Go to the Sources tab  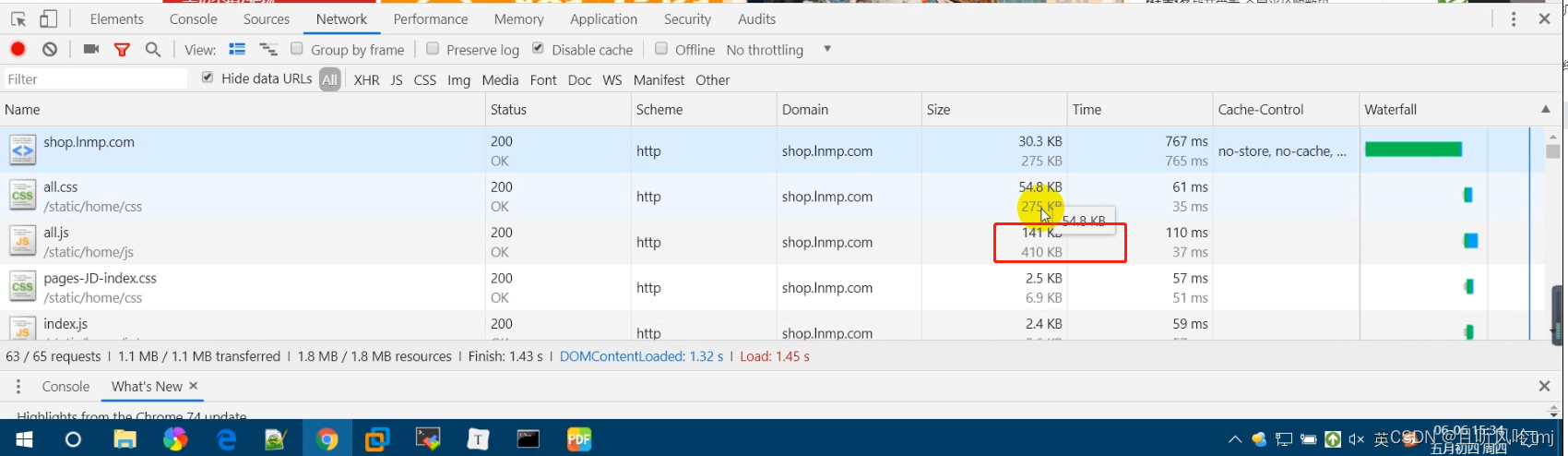[x=267, y=18]
